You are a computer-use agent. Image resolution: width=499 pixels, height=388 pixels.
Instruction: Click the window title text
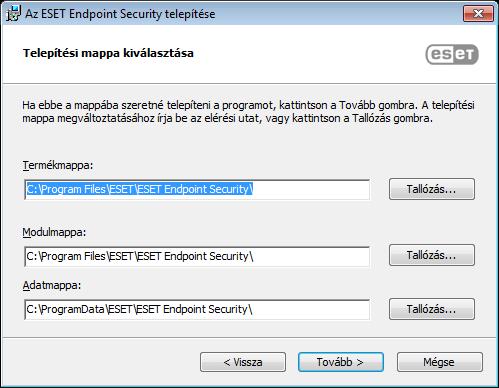coord(120,14)
